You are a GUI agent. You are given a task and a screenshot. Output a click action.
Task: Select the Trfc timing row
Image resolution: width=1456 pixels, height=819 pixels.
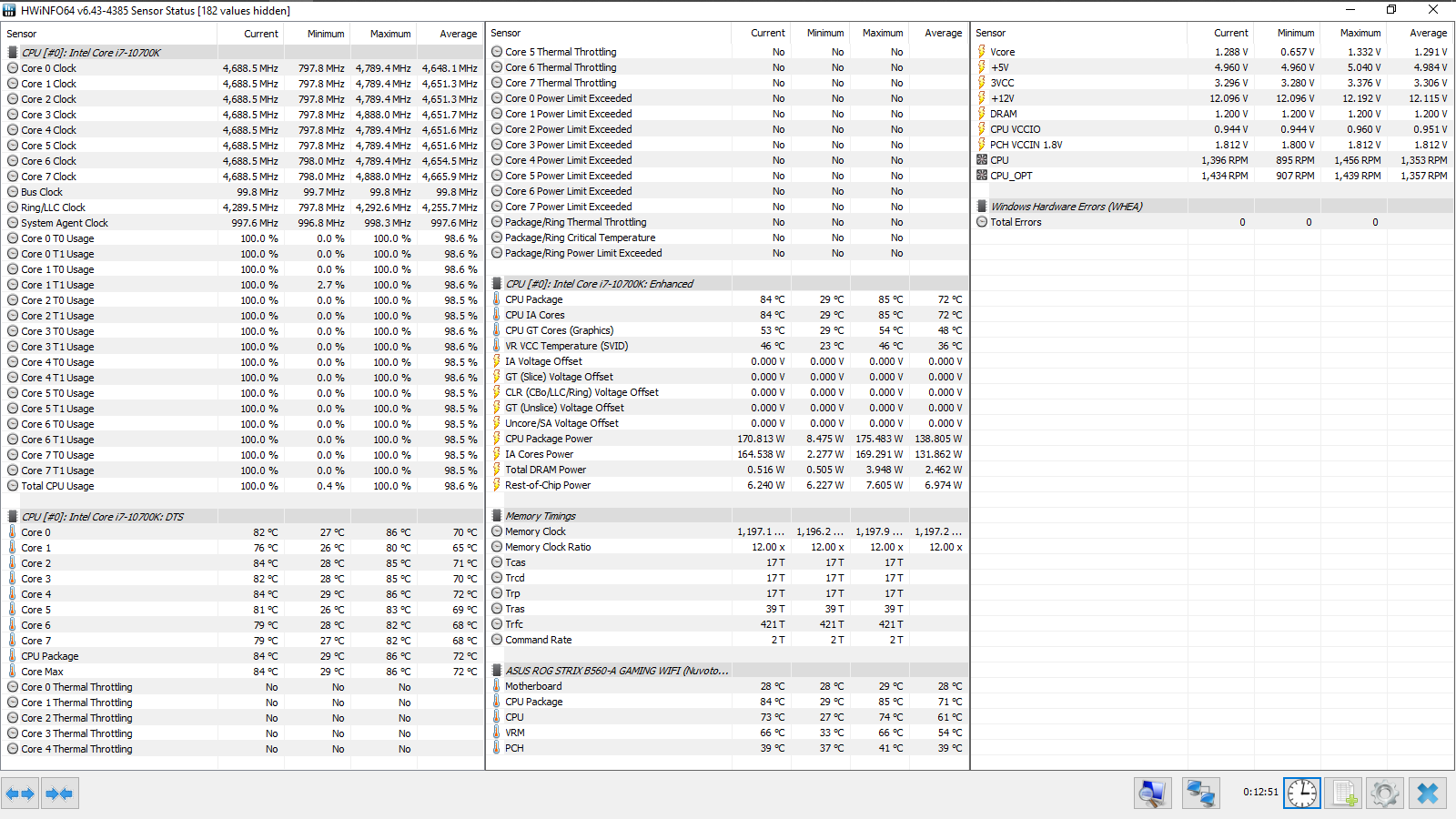(x=727, y=624)
